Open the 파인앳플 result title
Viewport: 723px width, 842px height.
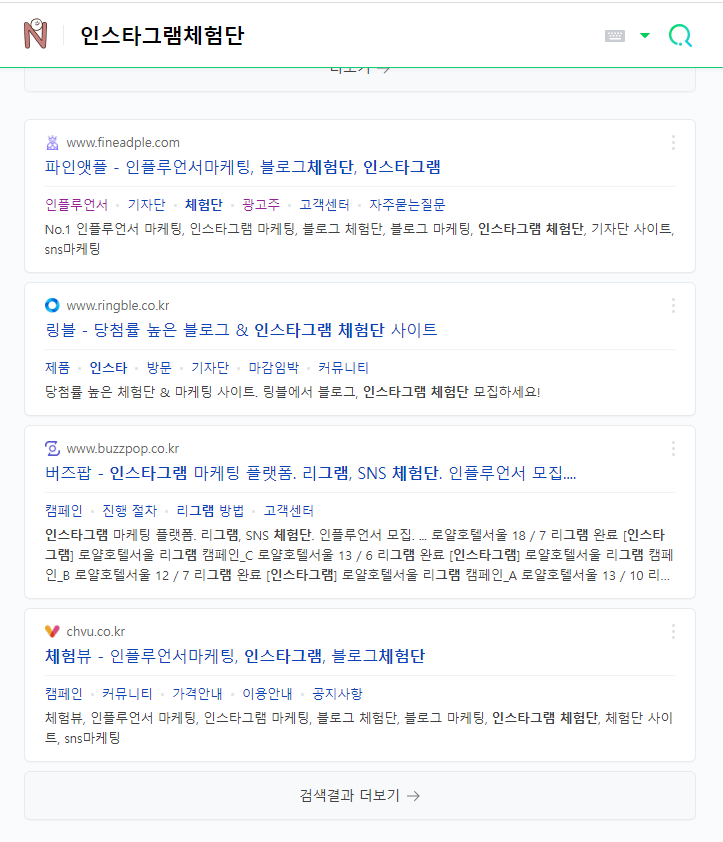click(x=243, y=167)
